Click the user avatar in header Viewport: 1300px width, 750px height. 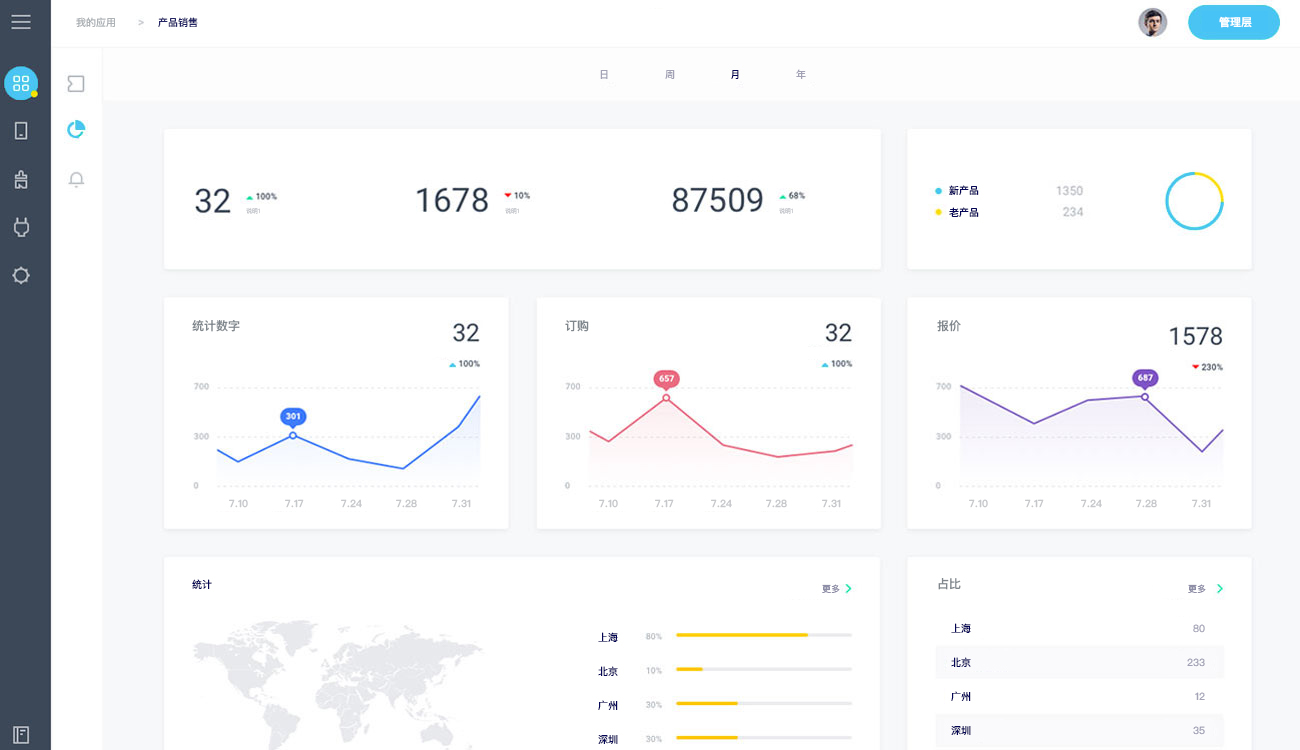tap(1153, 22)
